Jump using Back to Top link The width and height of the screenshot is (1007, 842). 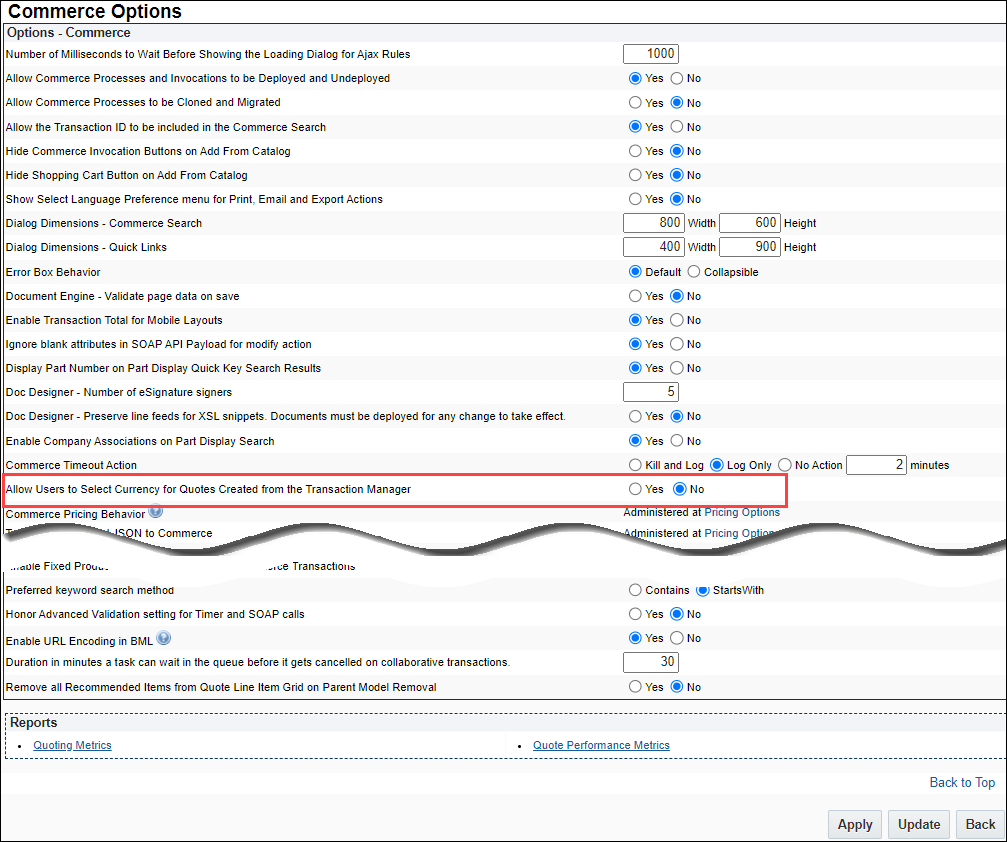tap(962, 782)
